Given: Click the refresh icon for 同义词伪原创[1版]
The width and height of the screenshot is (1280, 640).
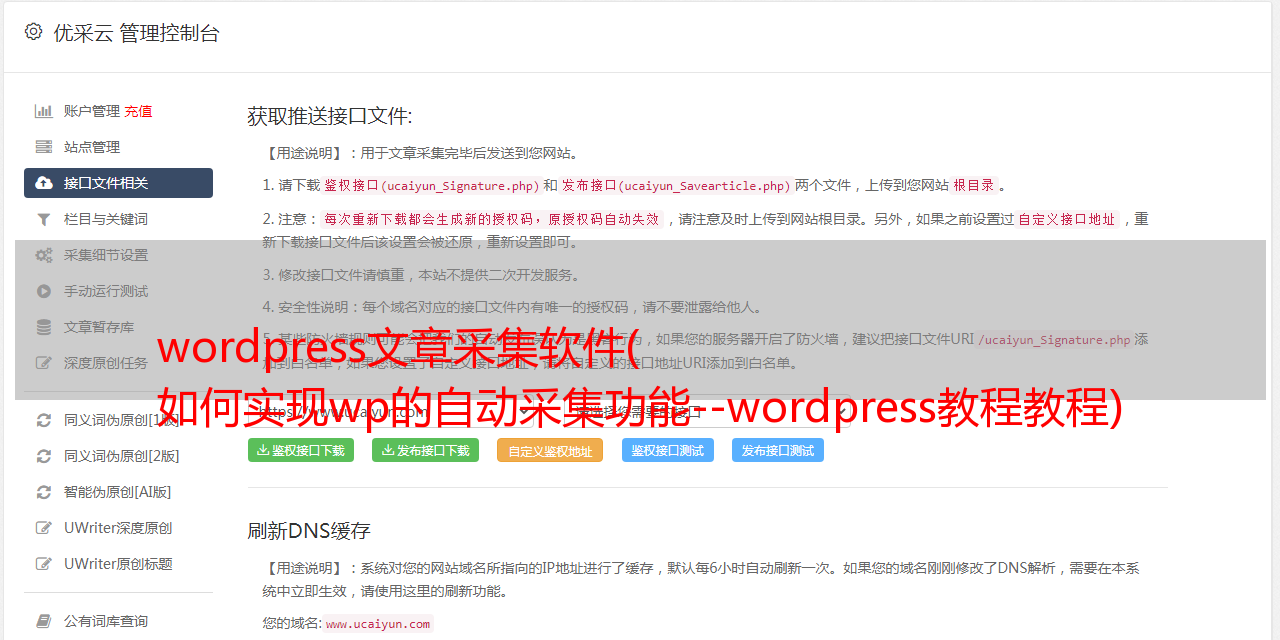Looking at the screenshot, I should [44, 420].
